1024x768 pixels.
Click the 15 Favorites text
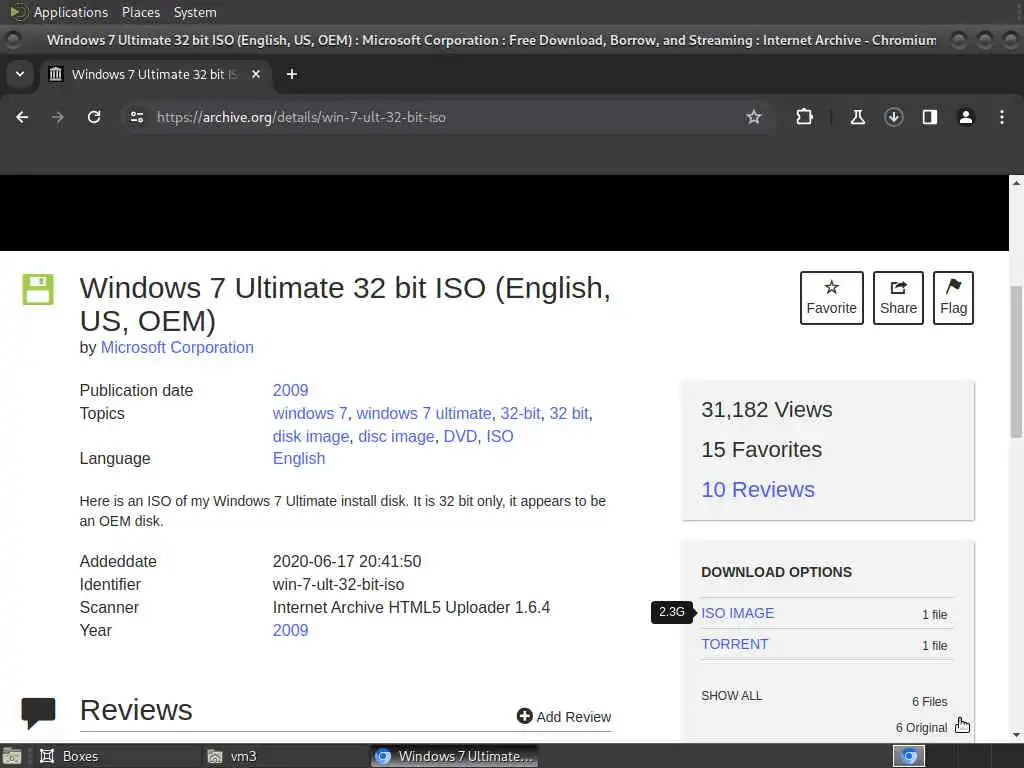point(761,449)
